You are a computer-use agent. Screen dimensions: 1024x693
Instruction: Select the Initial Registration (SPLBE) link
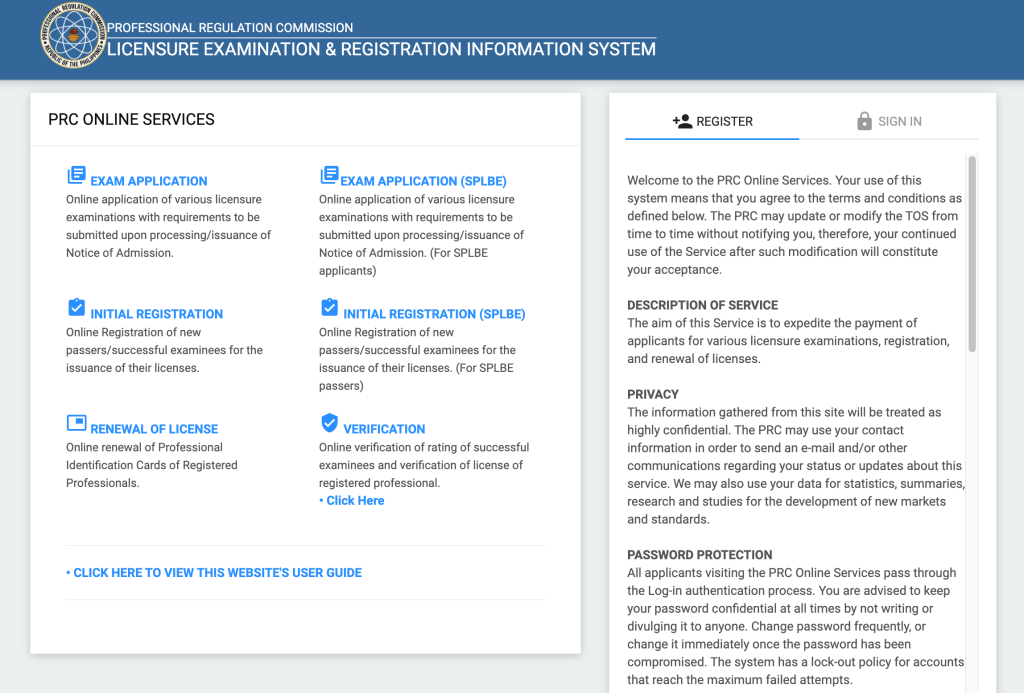[434, 314]
